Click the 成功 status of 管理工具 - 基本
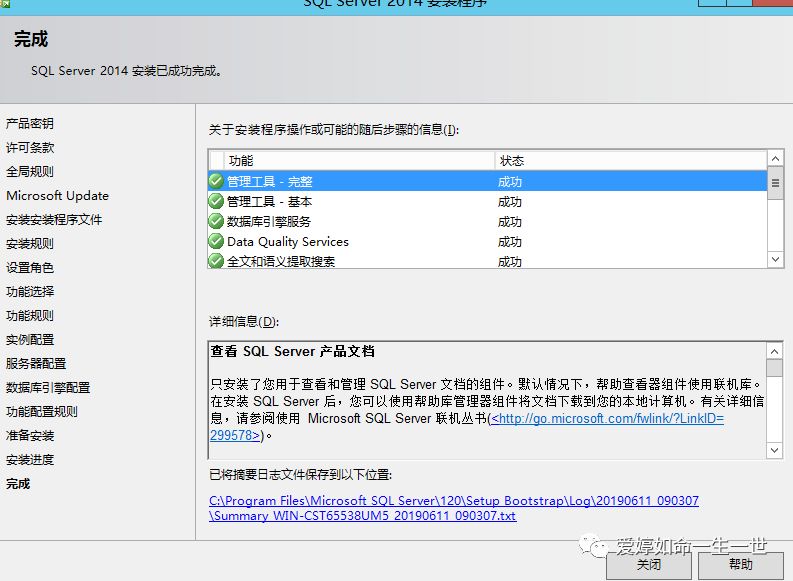The image size is (793, 581). [x=509, y=202]
